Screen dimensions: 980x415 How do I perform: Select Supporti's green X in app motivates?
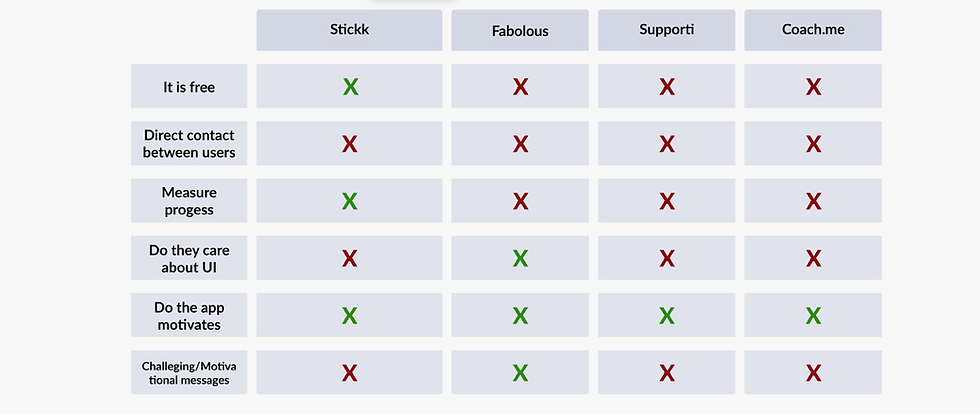point(667,316)
